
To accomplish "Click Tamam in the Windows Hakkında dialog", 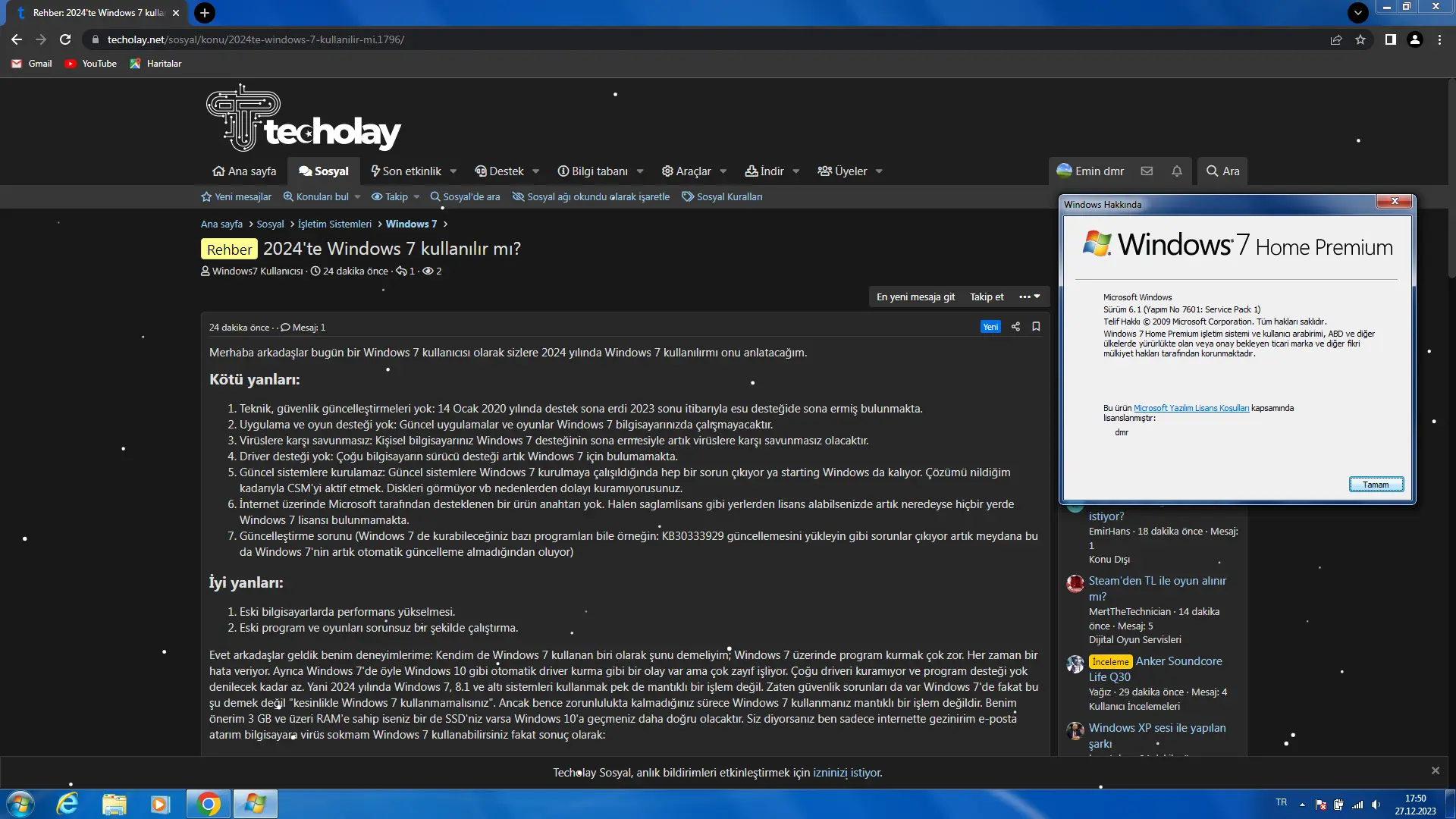I will coord(1376,485).
